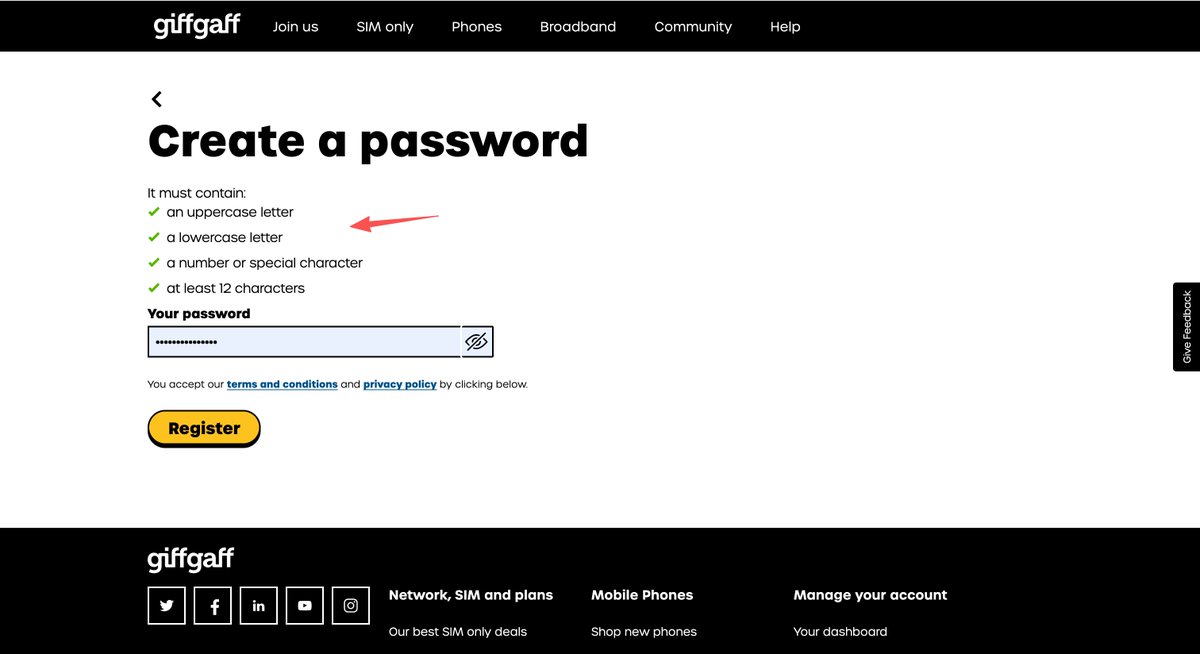Open the Broadband menu

pos(578,27)
